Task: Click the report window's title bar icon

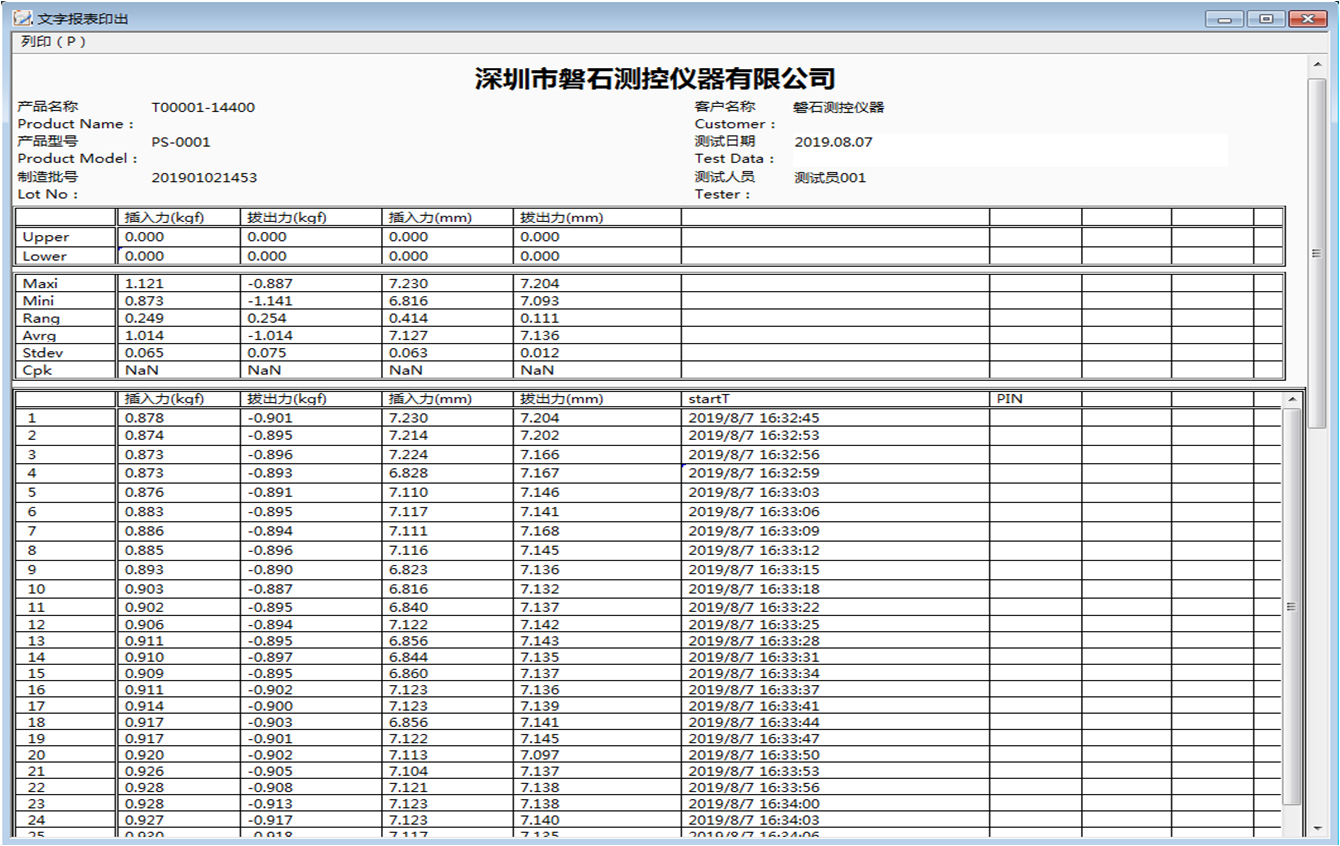Action: 22,19
